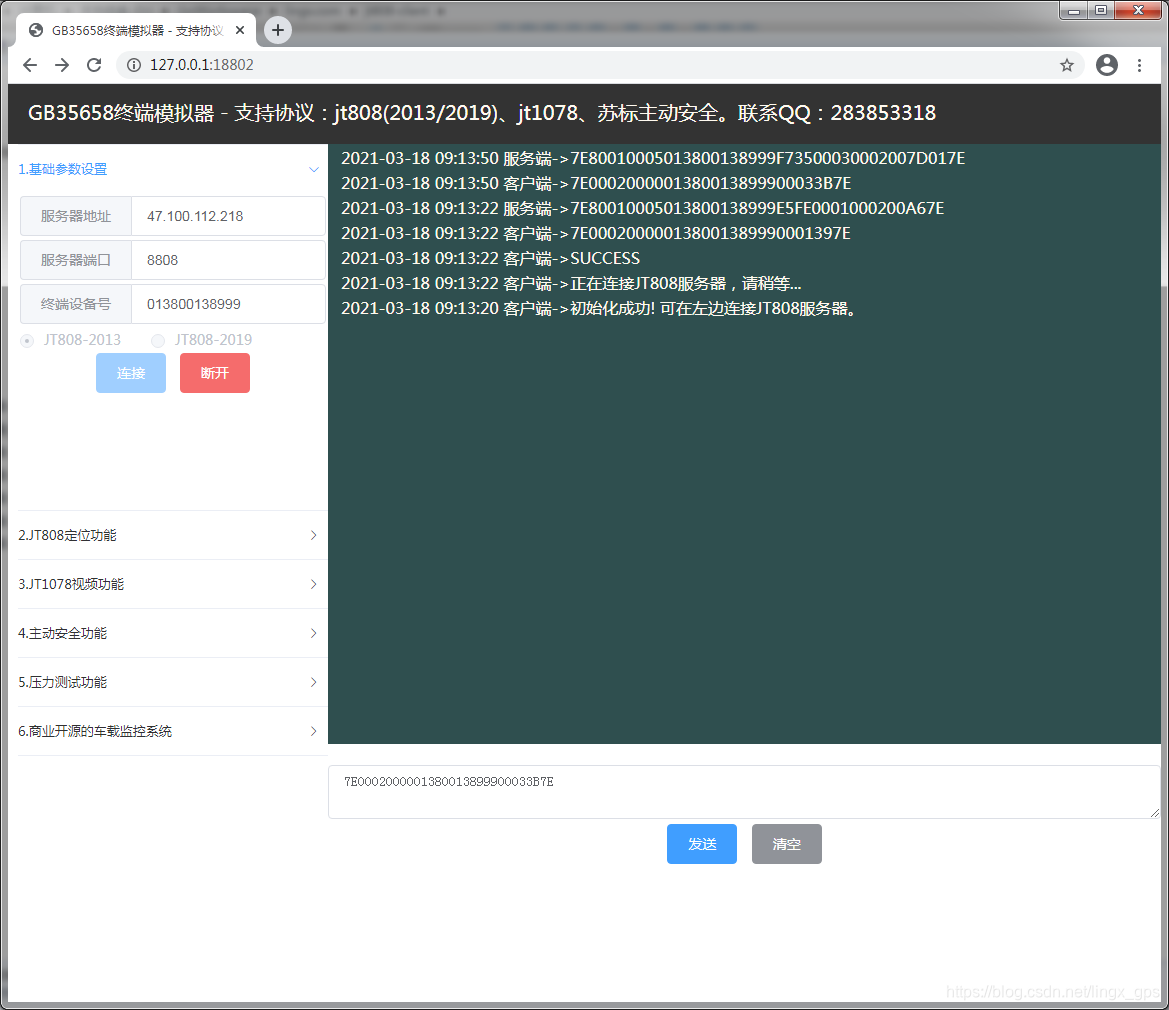Screen dimensions: 1169x1010
Task: Open a new browser tab with plus
Action: 277,30
